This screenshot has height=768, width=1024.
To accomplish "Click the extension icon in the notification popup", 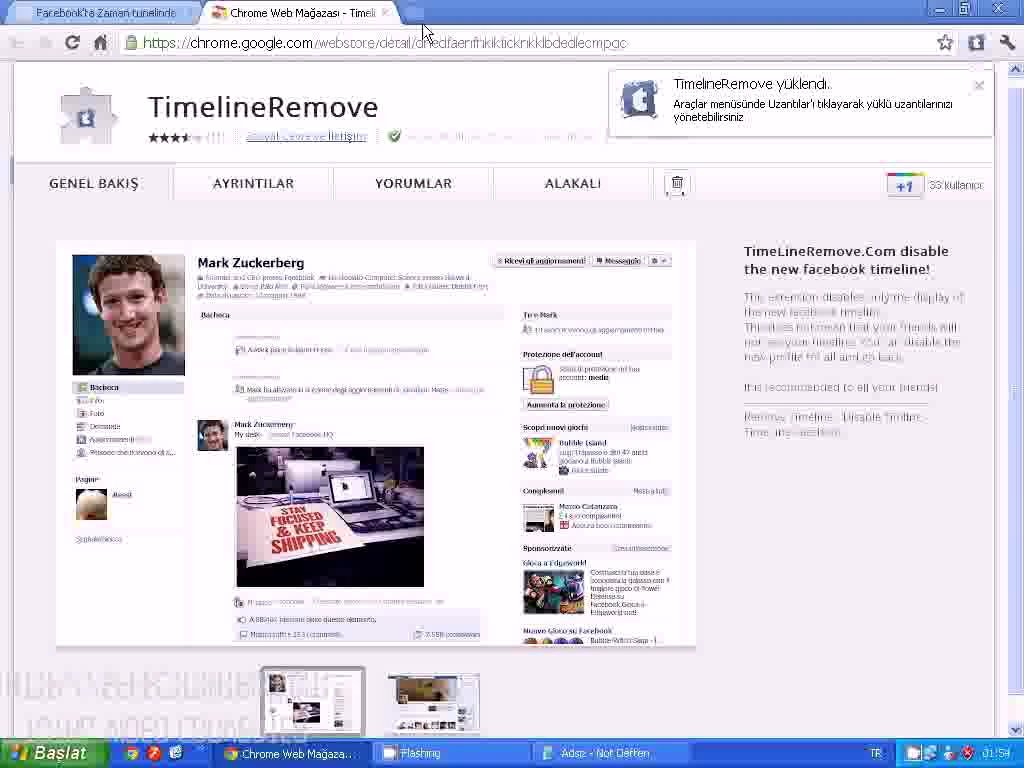I will 639,100.
